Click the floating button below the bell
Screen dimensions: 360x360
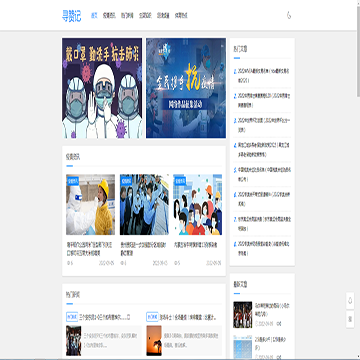(350, 319)
